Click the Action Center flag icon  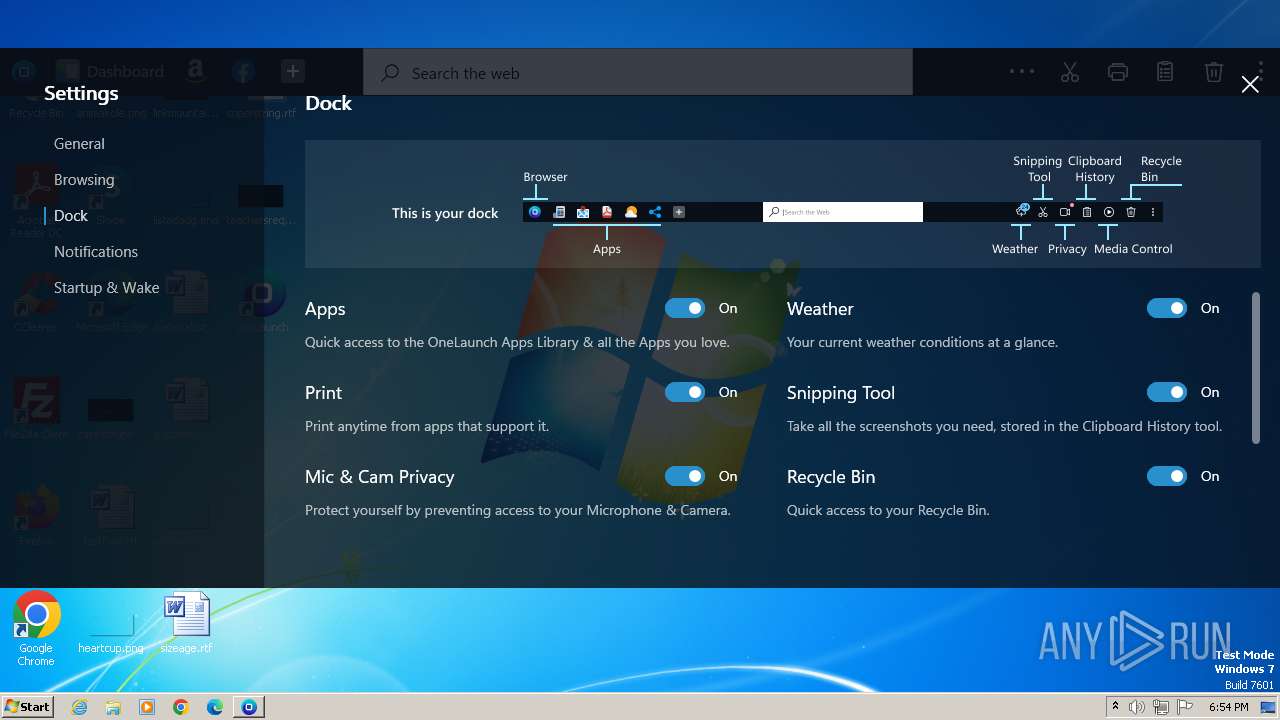(x=1185, y=707)
